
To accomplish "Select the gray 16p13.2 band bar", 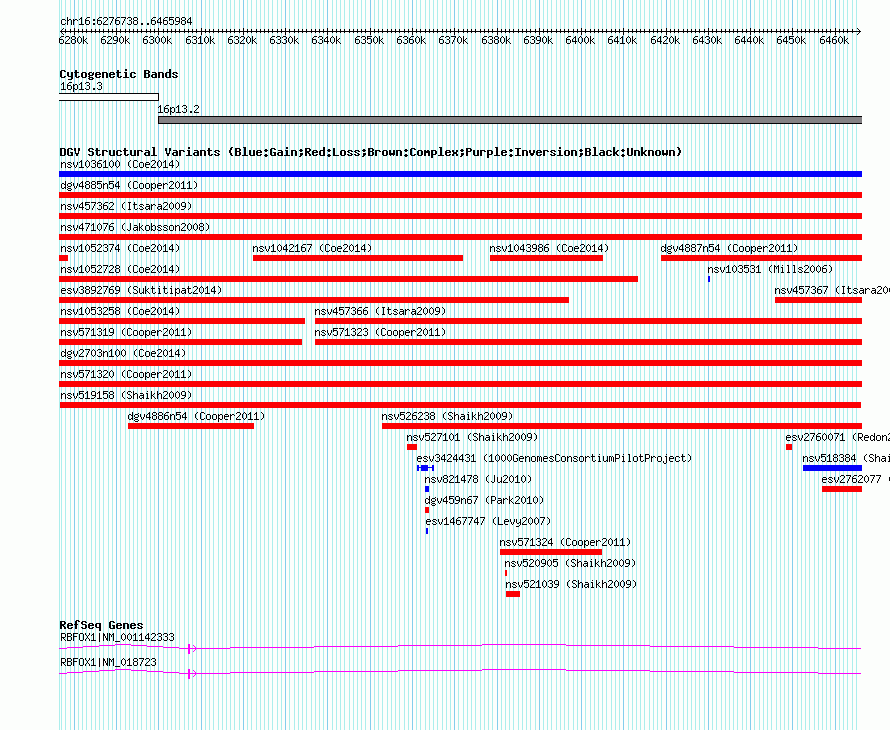I will [510, 120].
